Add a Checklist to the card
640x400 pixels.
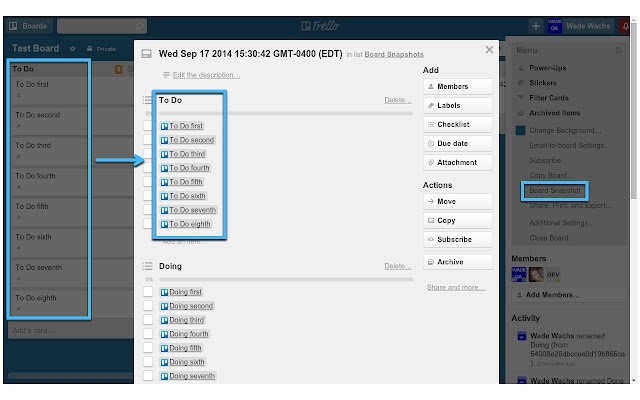point(458,124)
